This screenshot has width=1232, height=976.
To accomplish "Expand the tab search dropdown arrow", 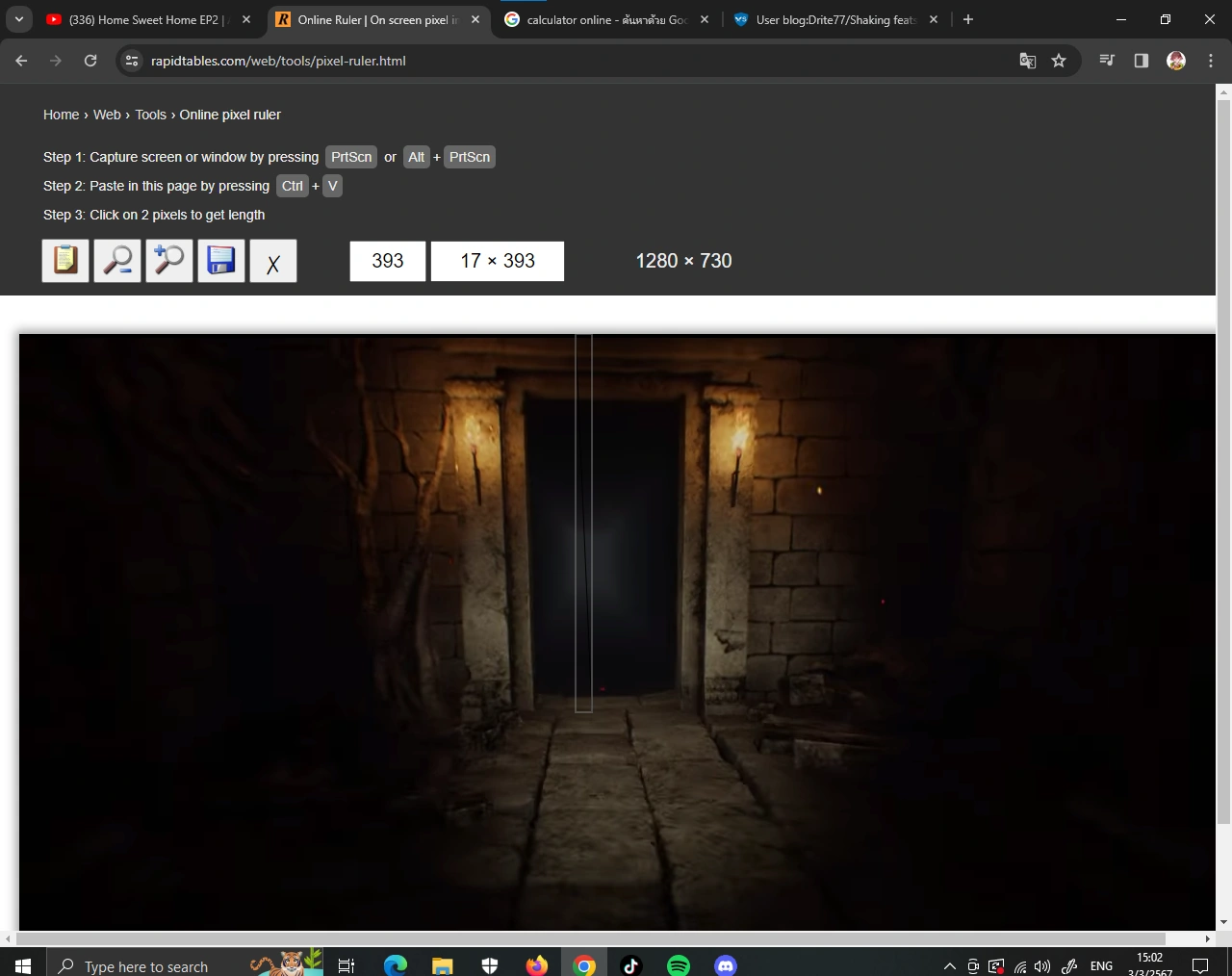I will tap(19, 19).
